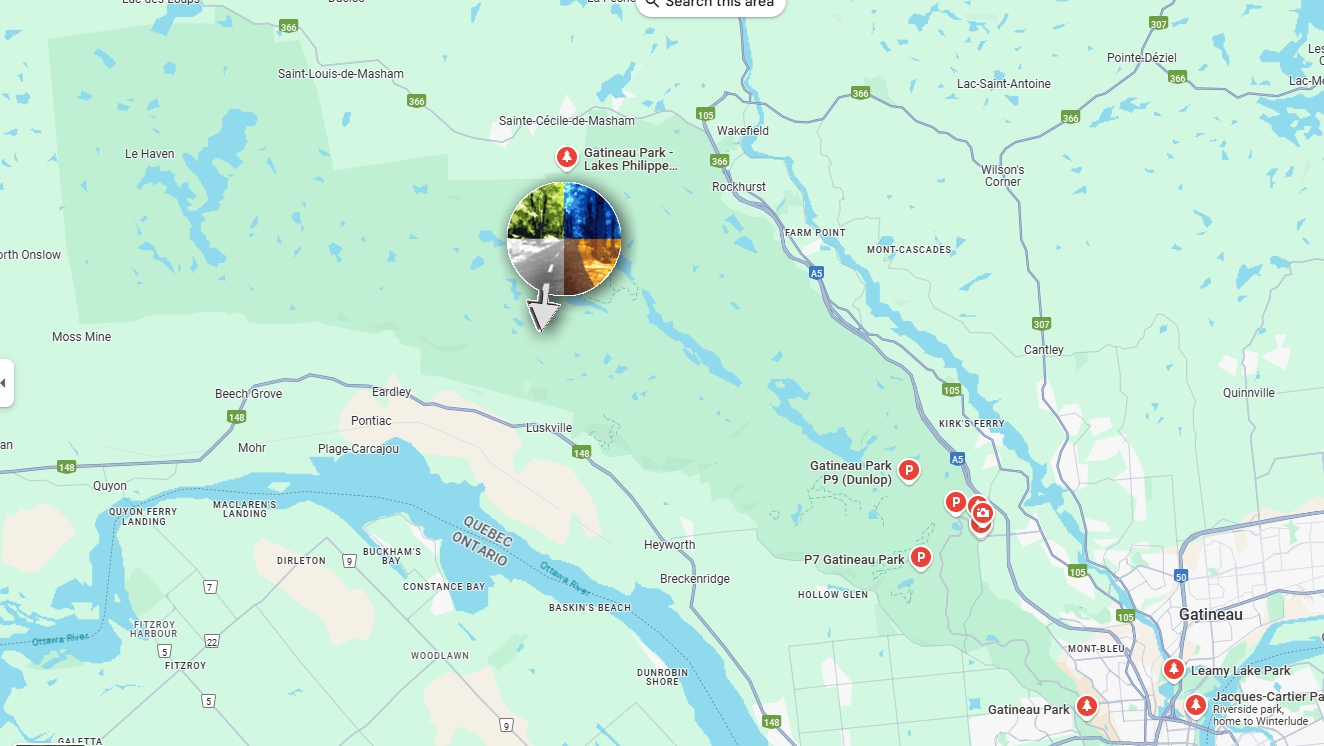Expand the collapsed side panel arrow
The width and height of the screenshot is (1324, 746).
(x=5, y=383)
